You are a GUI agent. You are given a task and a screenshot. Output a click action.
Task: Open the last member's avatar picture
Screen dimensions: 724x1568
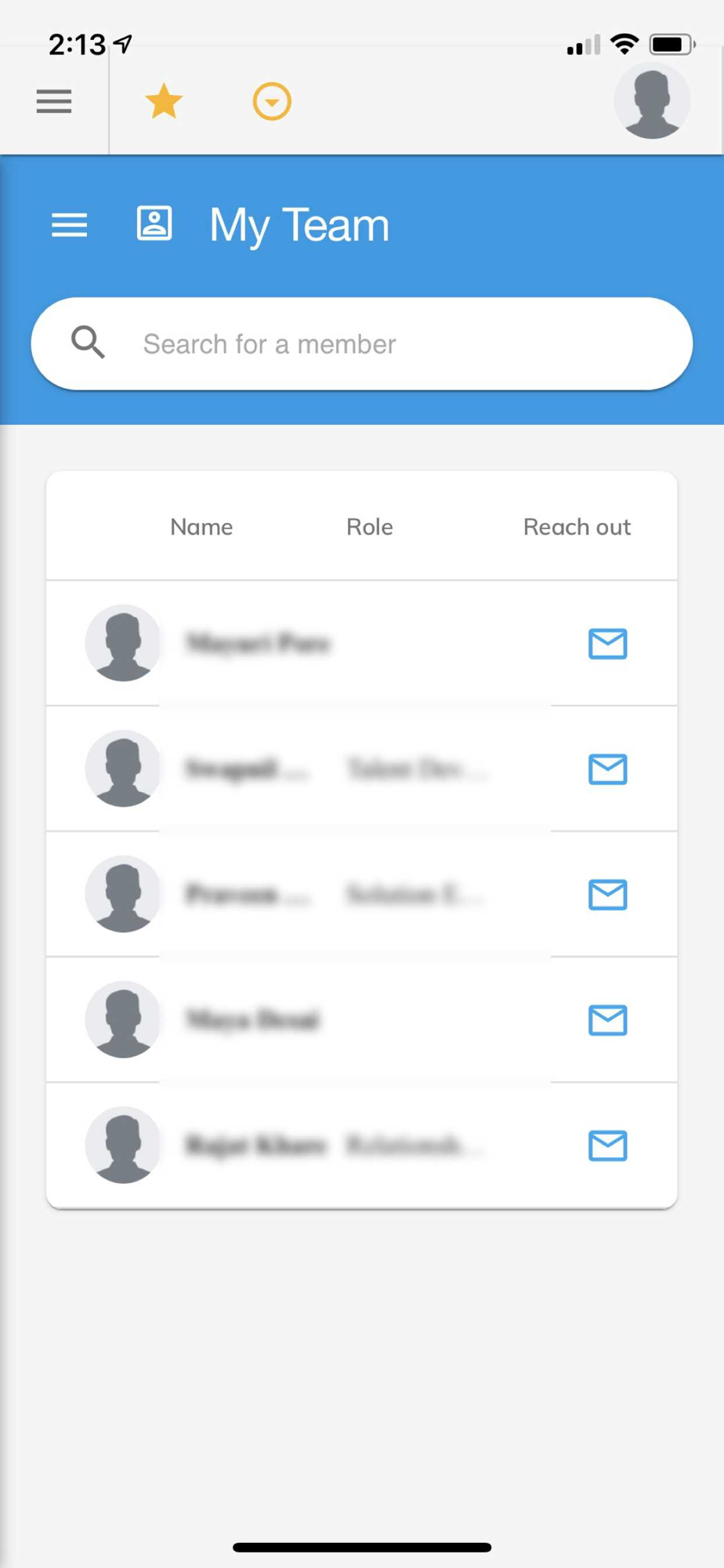point(123,1145)
